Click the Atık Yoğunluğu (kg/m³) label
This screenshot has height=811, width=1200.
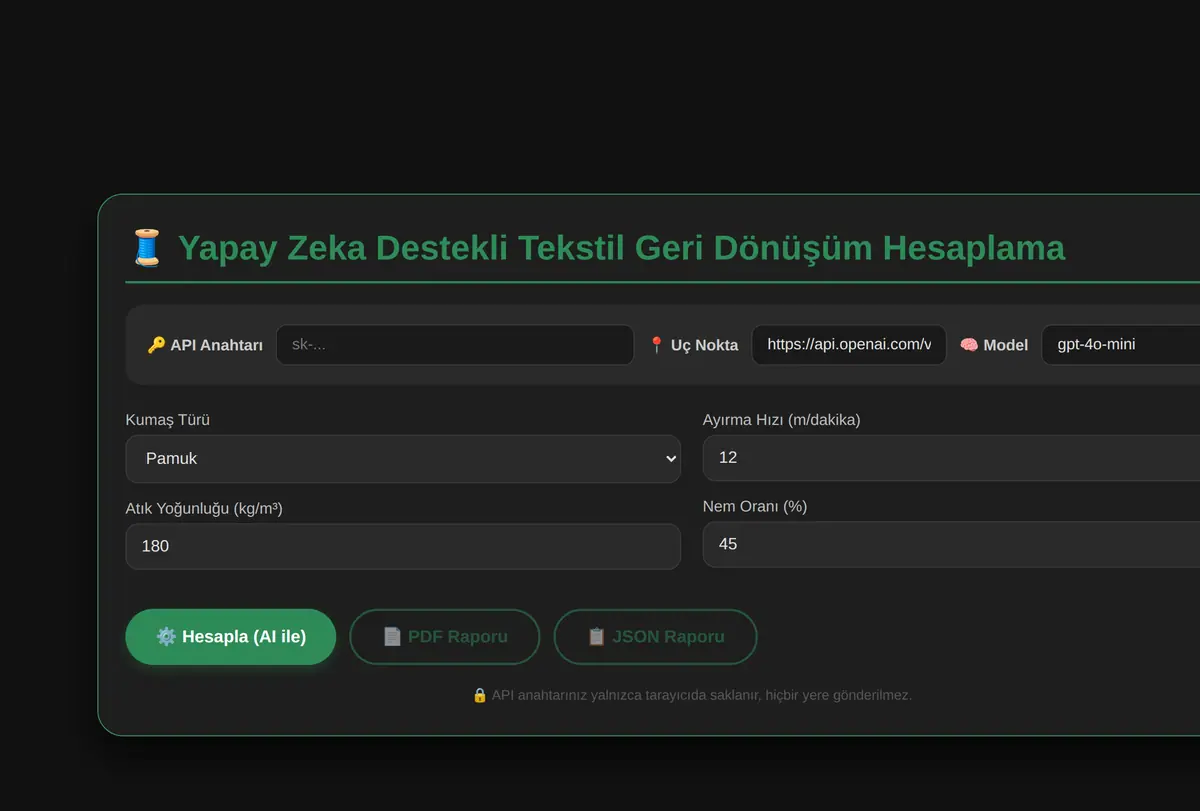pyautogui.click(x=204, y=509)
